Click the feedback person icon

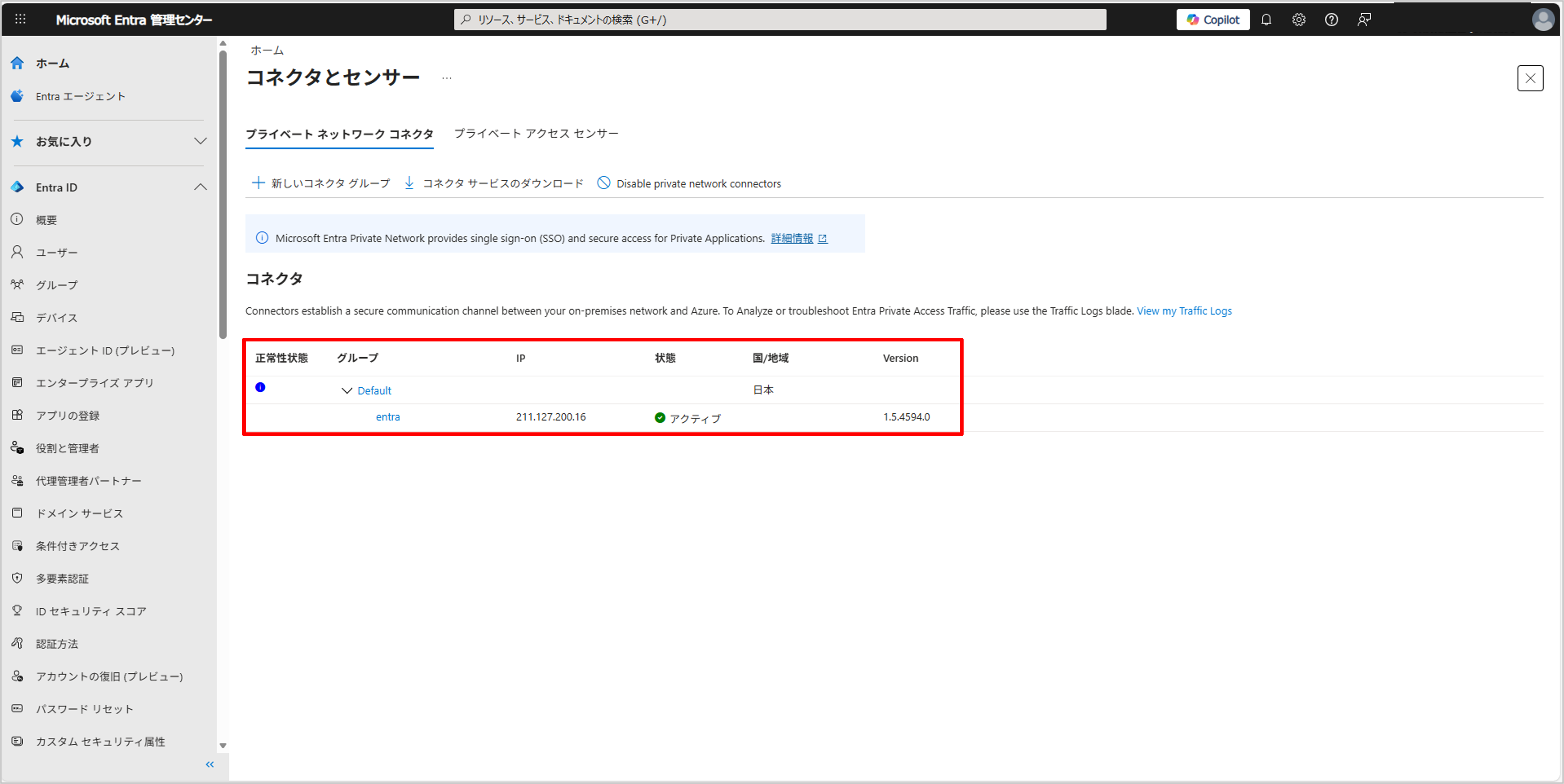tap(1364, 19)
